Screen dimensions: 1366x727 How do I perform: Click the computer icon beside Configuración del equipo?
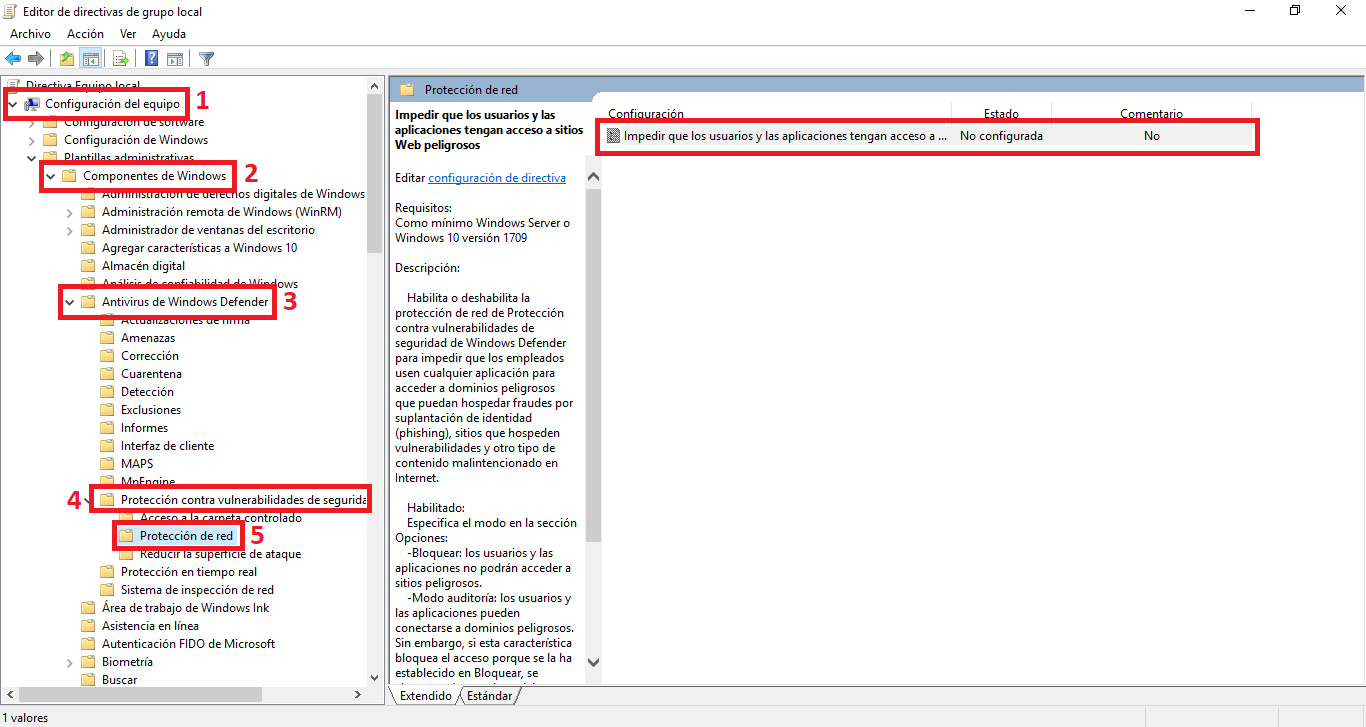pyautogui.click(x=32, y=104)
